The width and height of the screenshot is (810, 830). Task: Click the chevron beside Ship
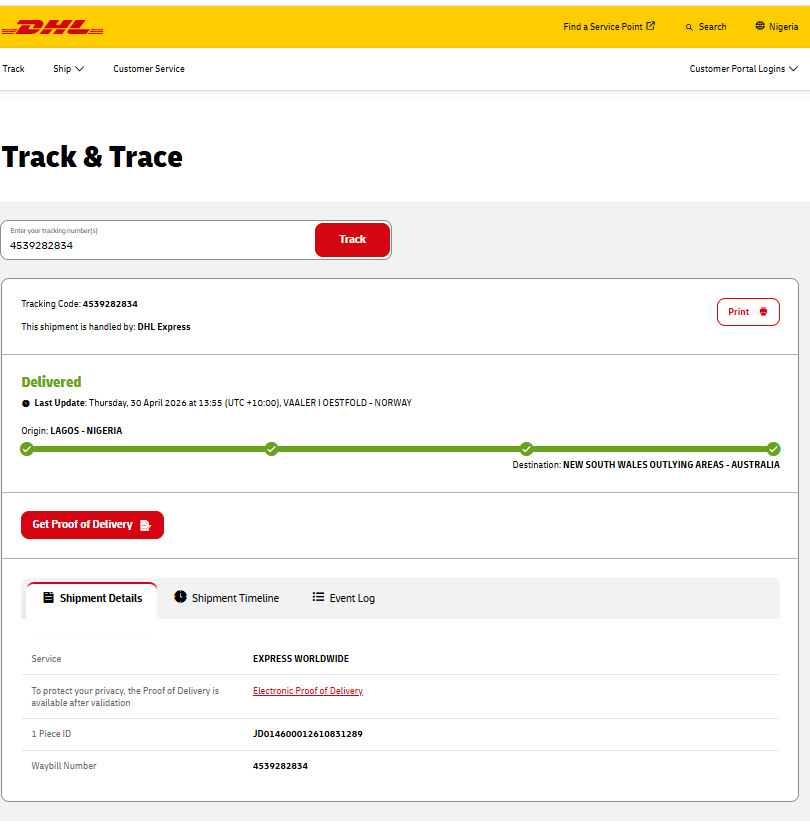click(80, 69)
